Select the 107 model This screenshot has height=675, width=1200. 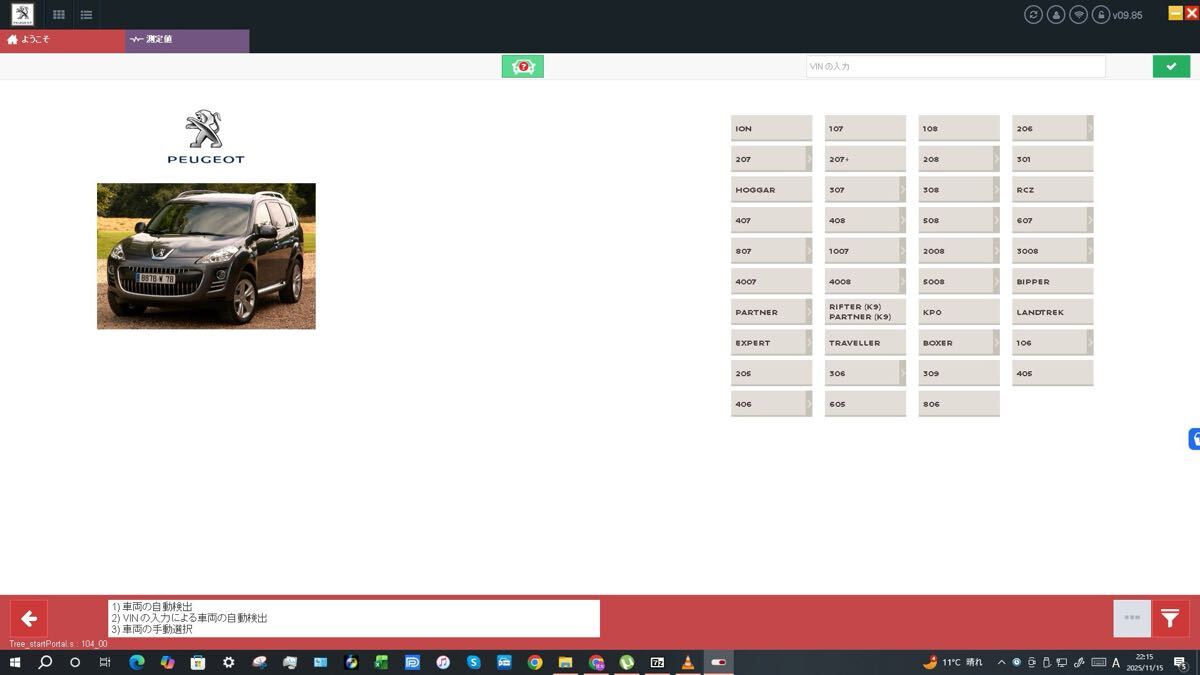[x=865, y=129]
